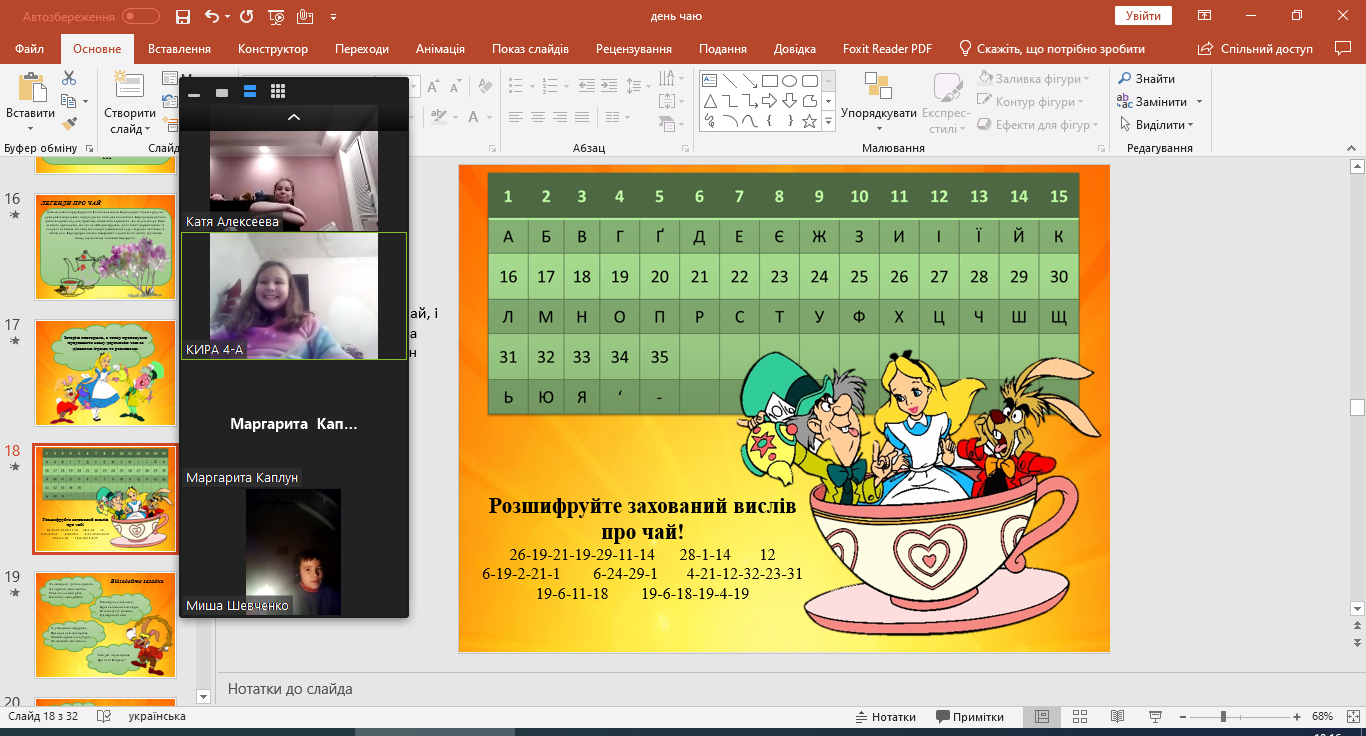Pick the triangle shape in shapes gallery
The height and width of the screenshot is (736, 1366).
pos(710,101)
